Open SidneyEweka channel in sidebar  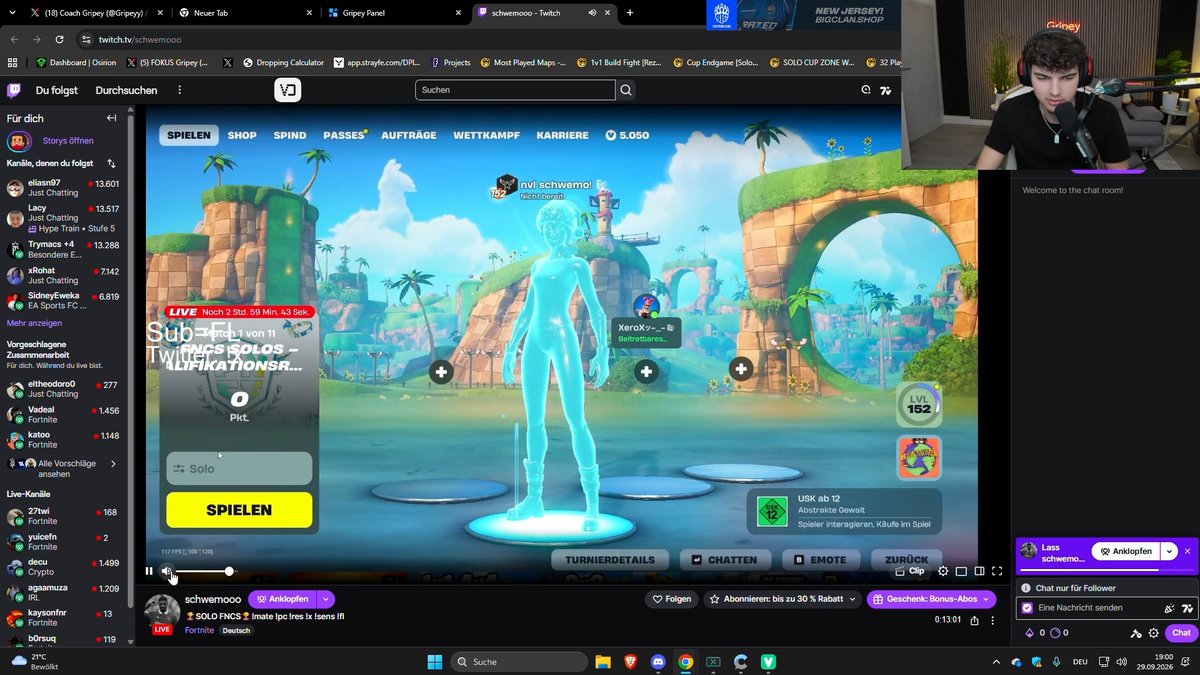pyautogui.click(x=64, y=301)
